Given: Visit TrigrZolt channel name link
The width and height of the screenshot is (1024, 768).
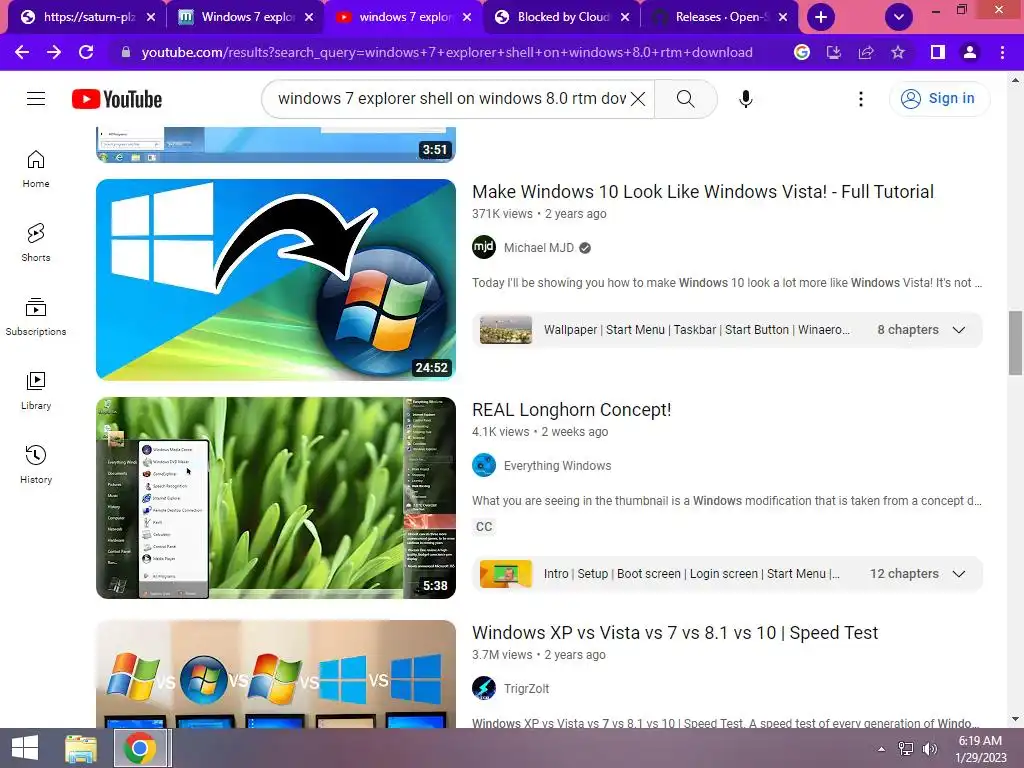Looking at the screenshot, I should coord(526,688).
